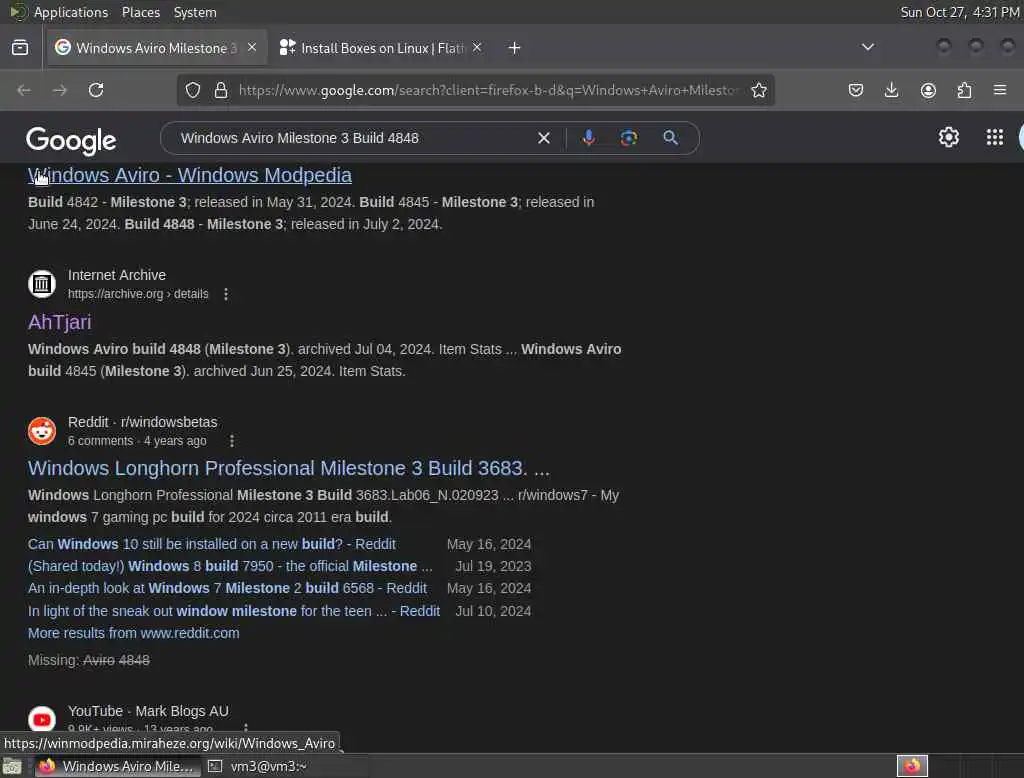Open Windows 7 Milestone 2 build 6568 link
This screenshot has width=1024, height=778.
(227, 588)
